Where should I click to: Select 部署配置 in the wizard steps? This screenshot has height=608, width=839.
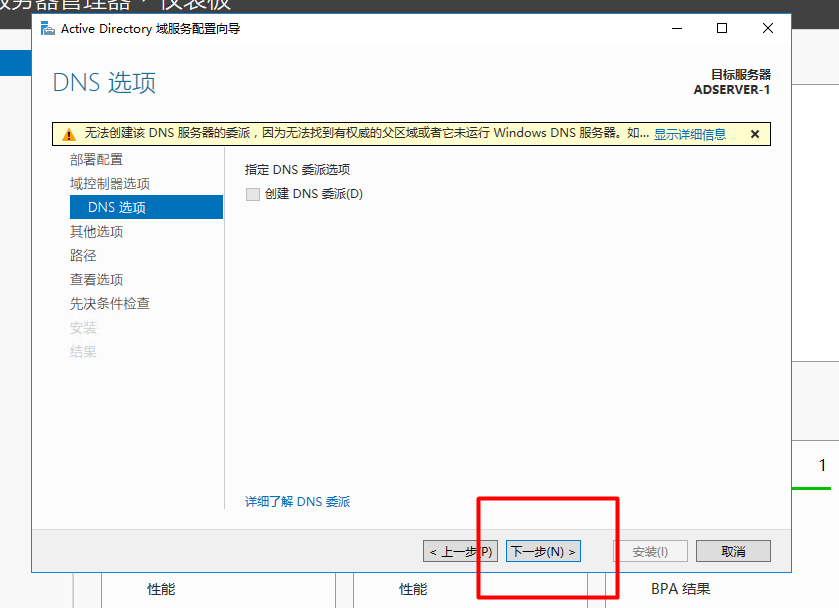click(x=96, y=159)
